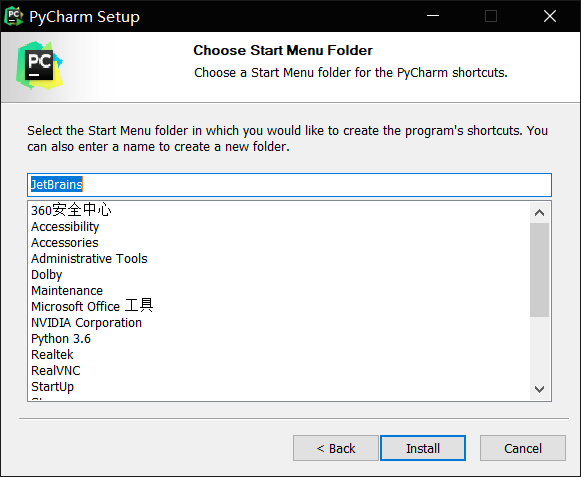The height and width of the screenshot is (477, 581).
Task: Minimize the PyCharm Setup window
Action: coord(433,16)
